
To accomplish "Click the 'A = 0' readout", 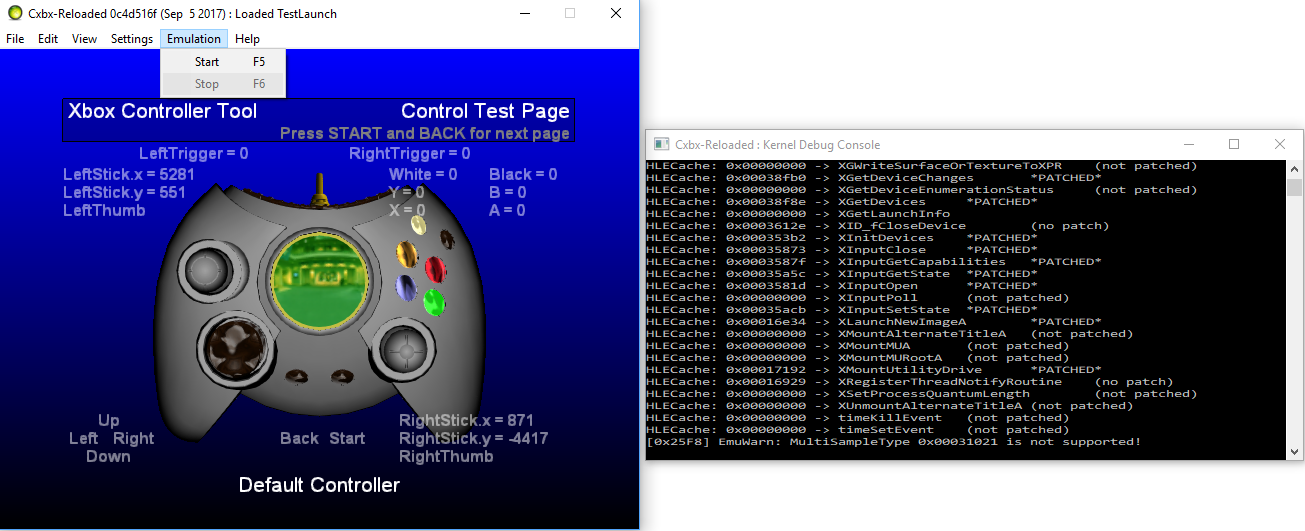I will pos(507,210).
